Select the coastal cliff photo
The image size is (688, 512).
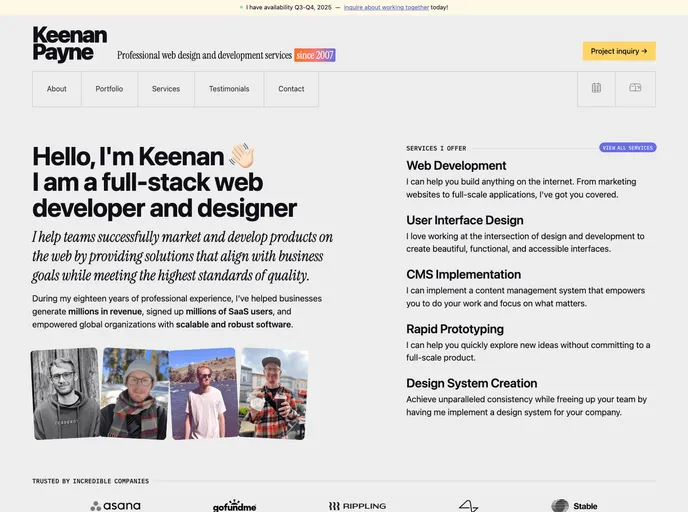[201, 393]
